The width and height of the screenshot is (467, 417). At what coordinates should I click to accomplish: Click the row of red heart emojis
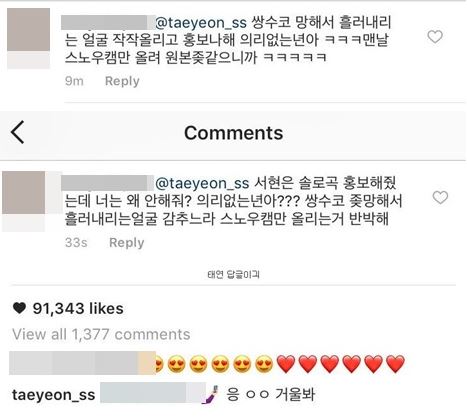[x=341, y=364]
